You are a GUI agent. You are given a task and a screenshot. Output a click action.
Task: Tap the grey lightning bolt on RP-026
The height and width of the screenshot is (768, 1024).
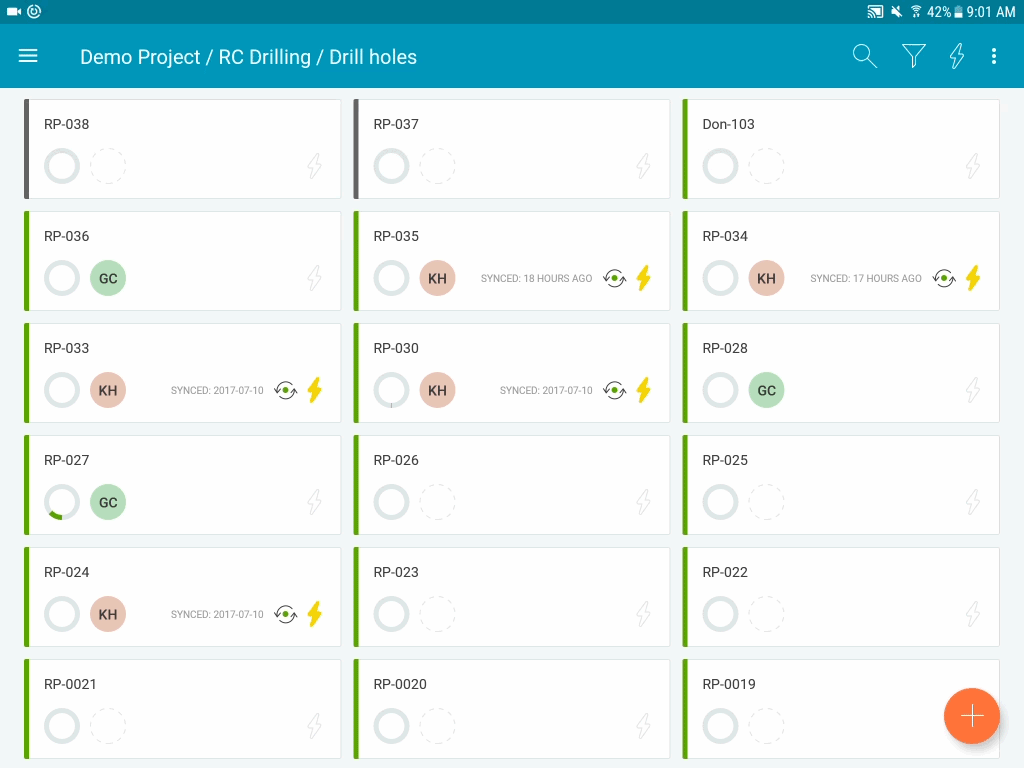pos(643,502)
